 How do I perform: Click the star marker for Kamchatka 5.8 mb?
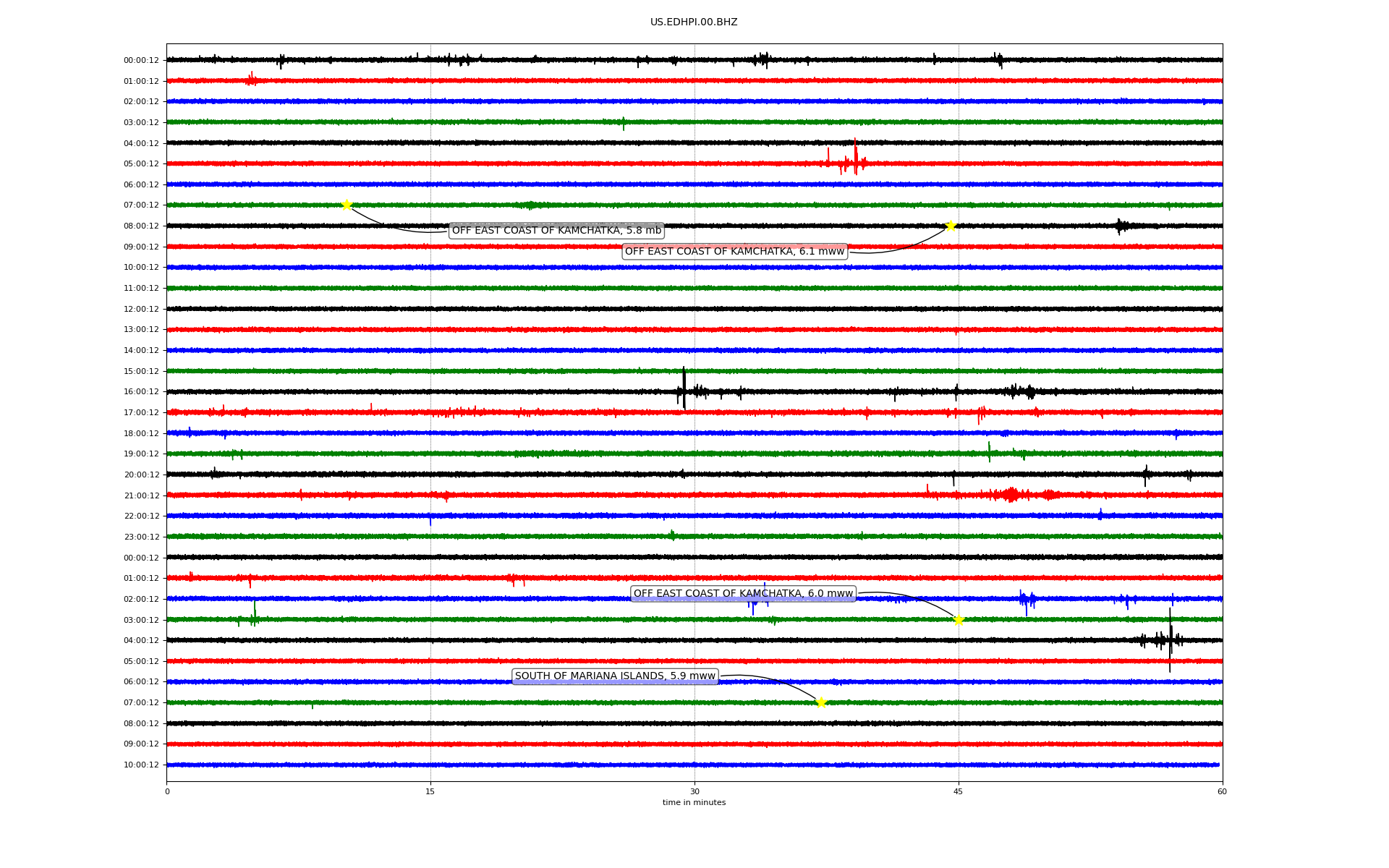point(347,205)
